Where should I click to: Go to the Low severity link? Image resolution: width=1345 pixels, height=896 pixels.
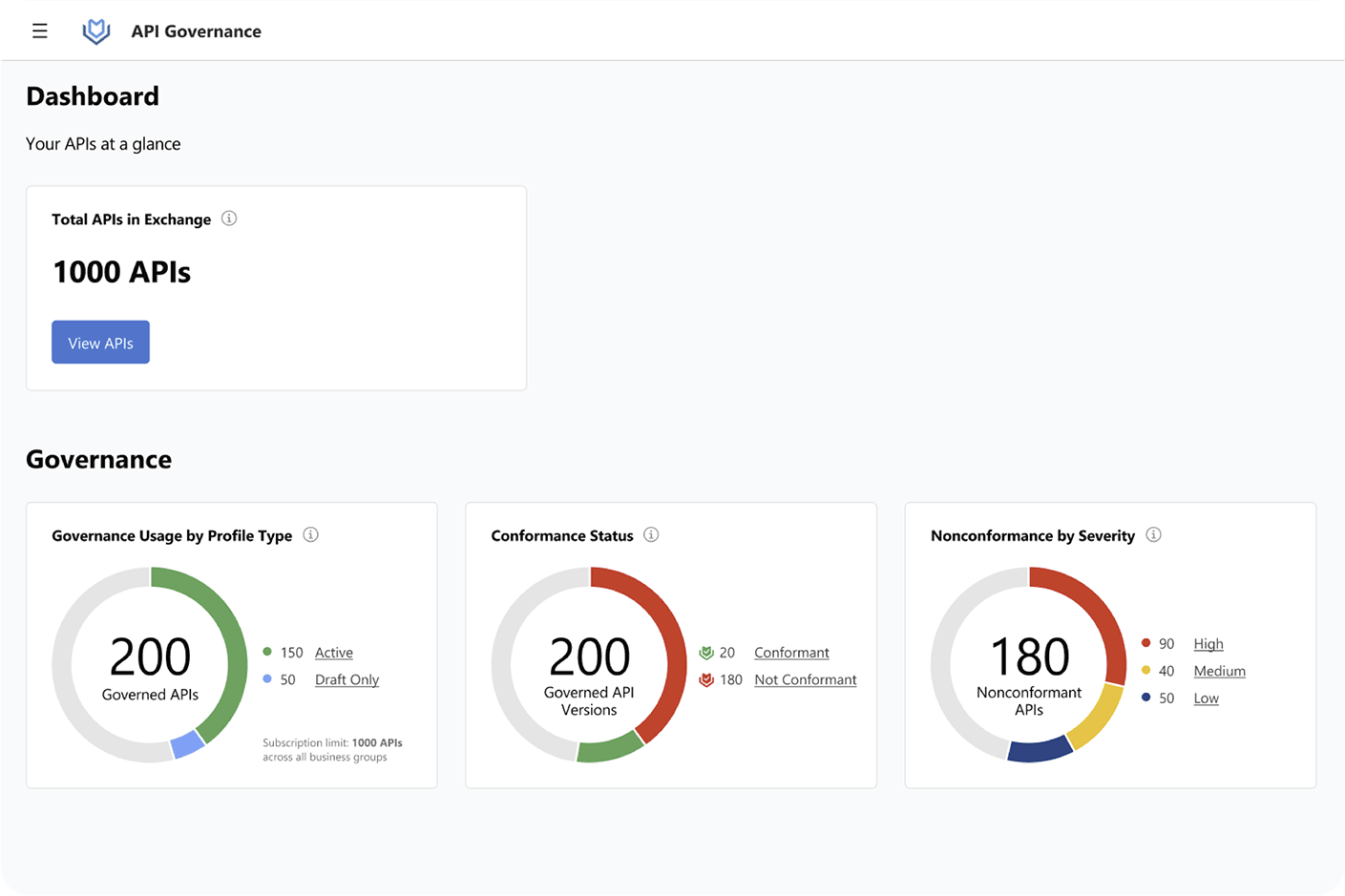pyautogui.click(x=1206, y=698)
